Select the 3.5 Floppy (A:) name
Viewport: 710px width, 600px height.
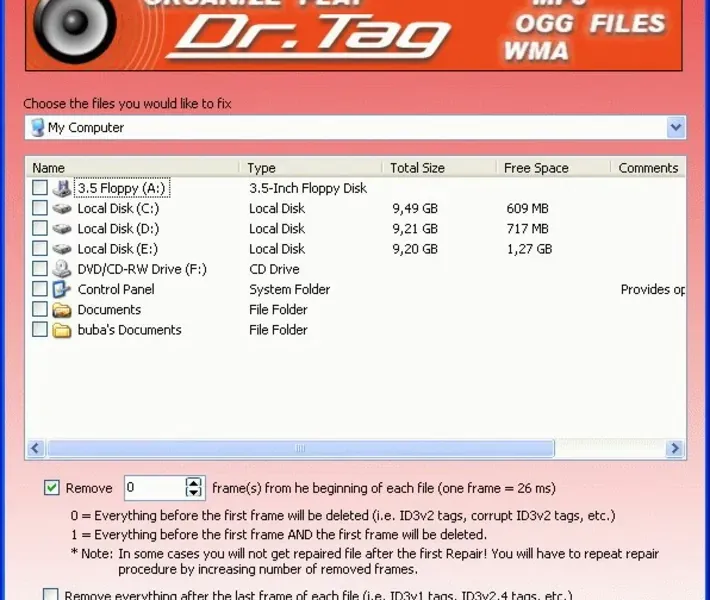tap(121, 188)
